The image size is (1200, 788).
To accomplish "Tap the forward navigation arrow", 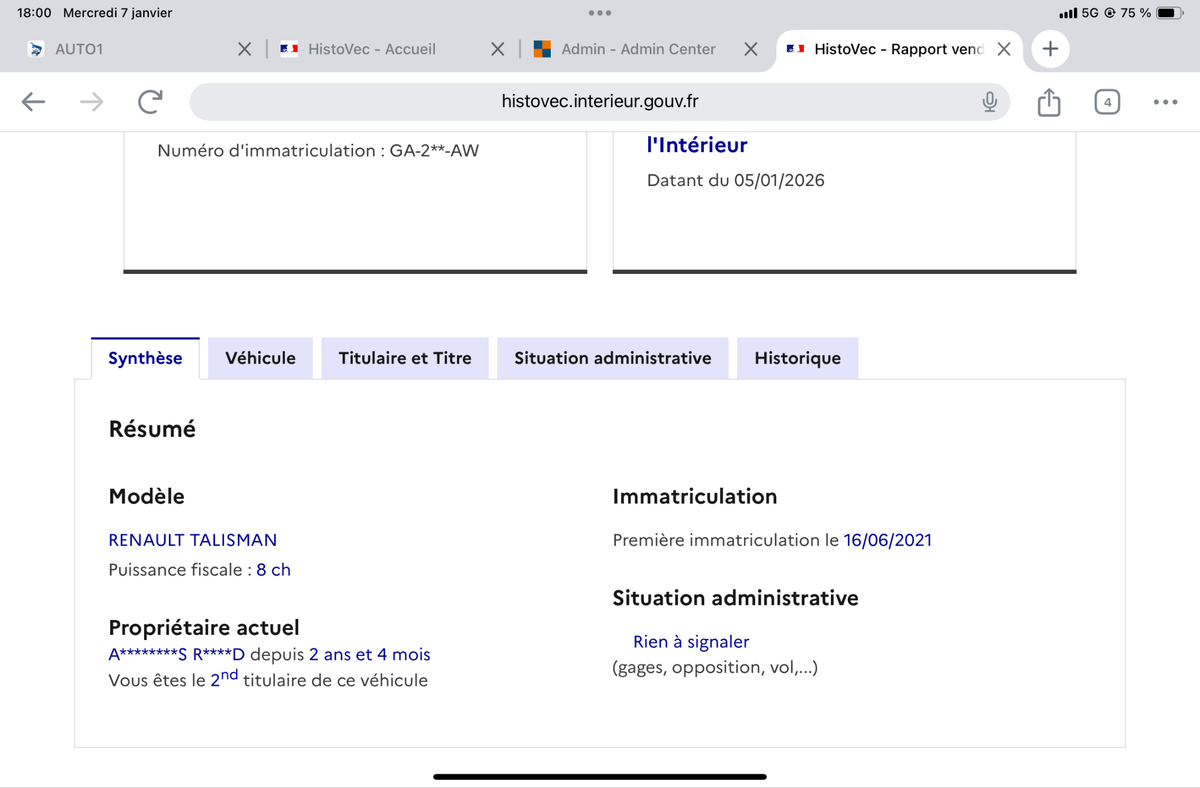I will 92,101.
